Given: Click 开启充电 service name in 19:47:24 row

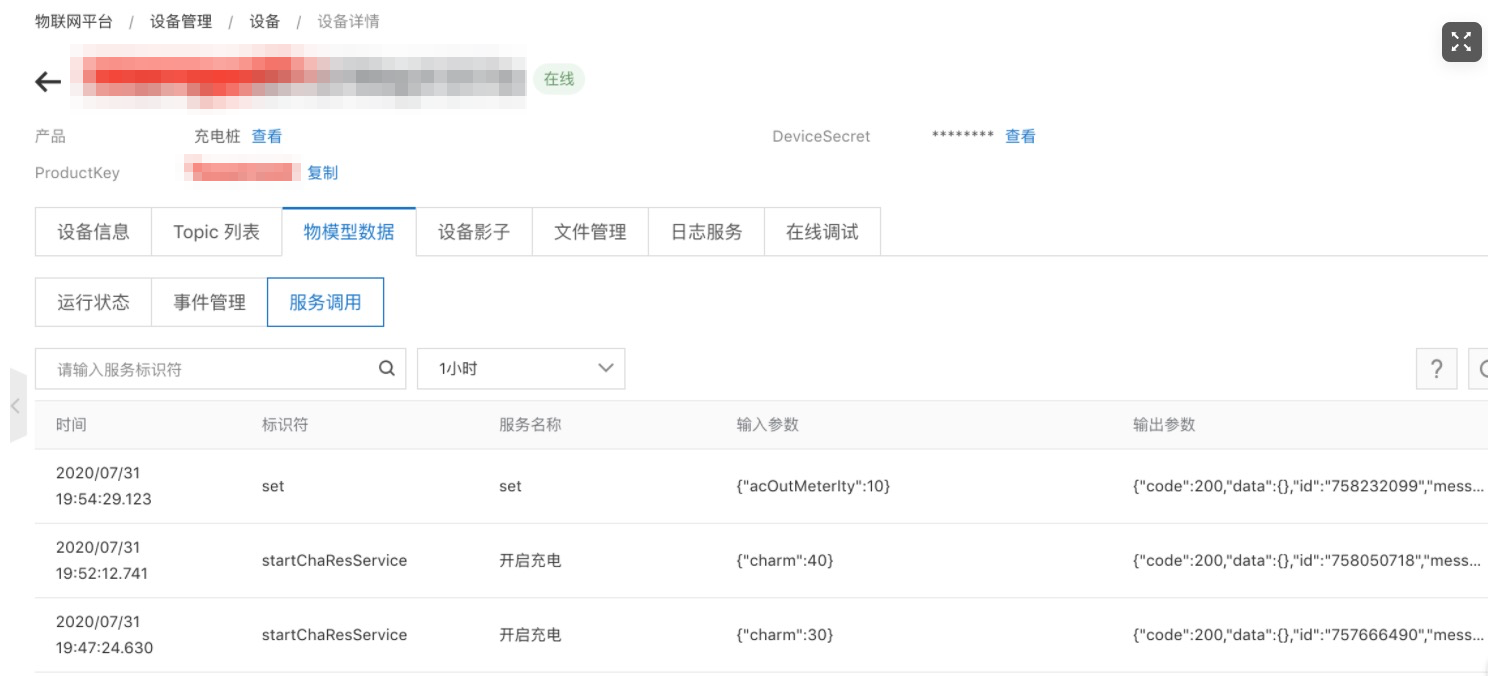Looking at the screenshot, I should click(530, 634).
